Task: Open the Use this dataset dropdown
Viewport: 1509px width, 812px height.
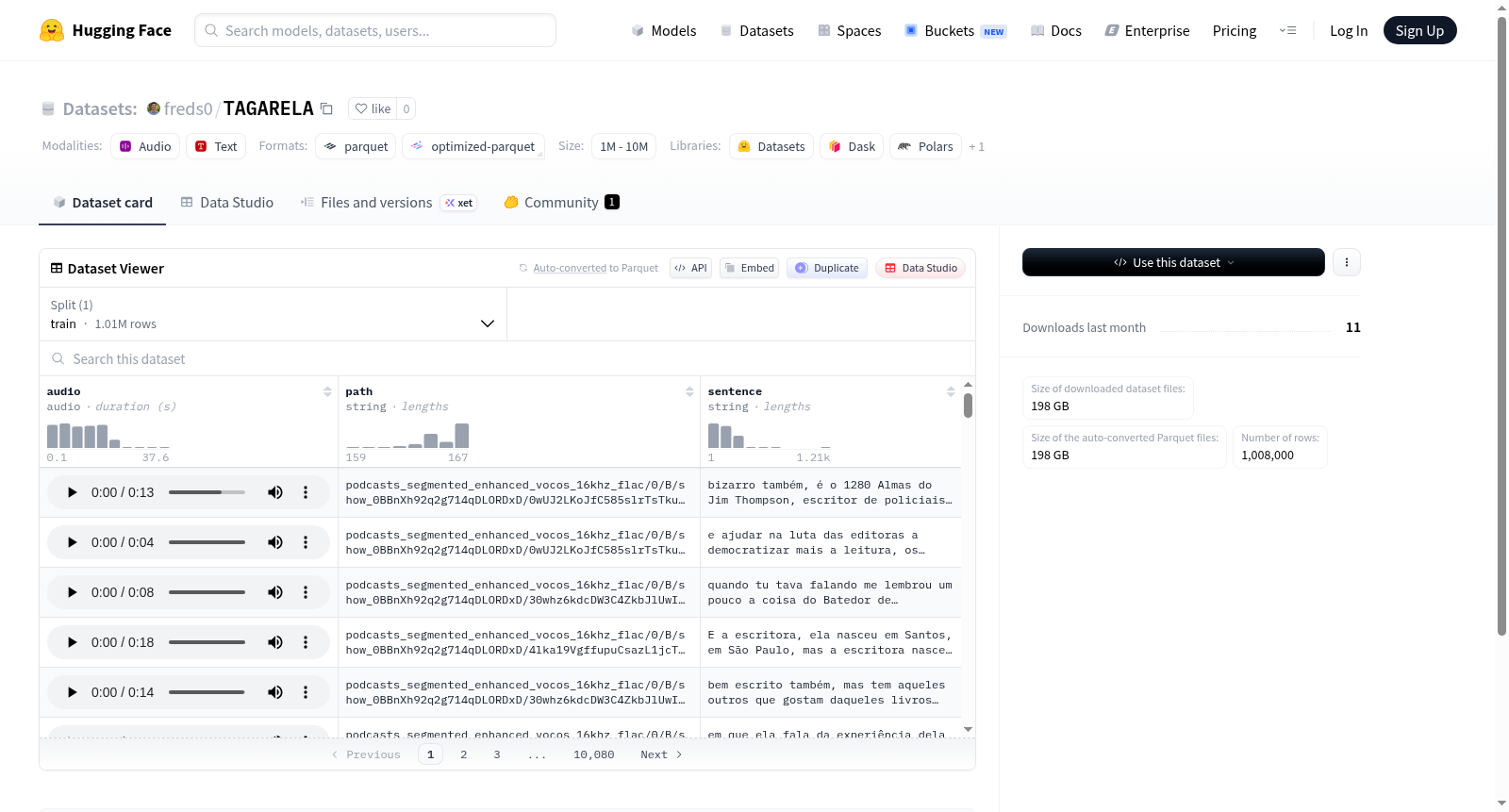Action: pos(1173,262)
